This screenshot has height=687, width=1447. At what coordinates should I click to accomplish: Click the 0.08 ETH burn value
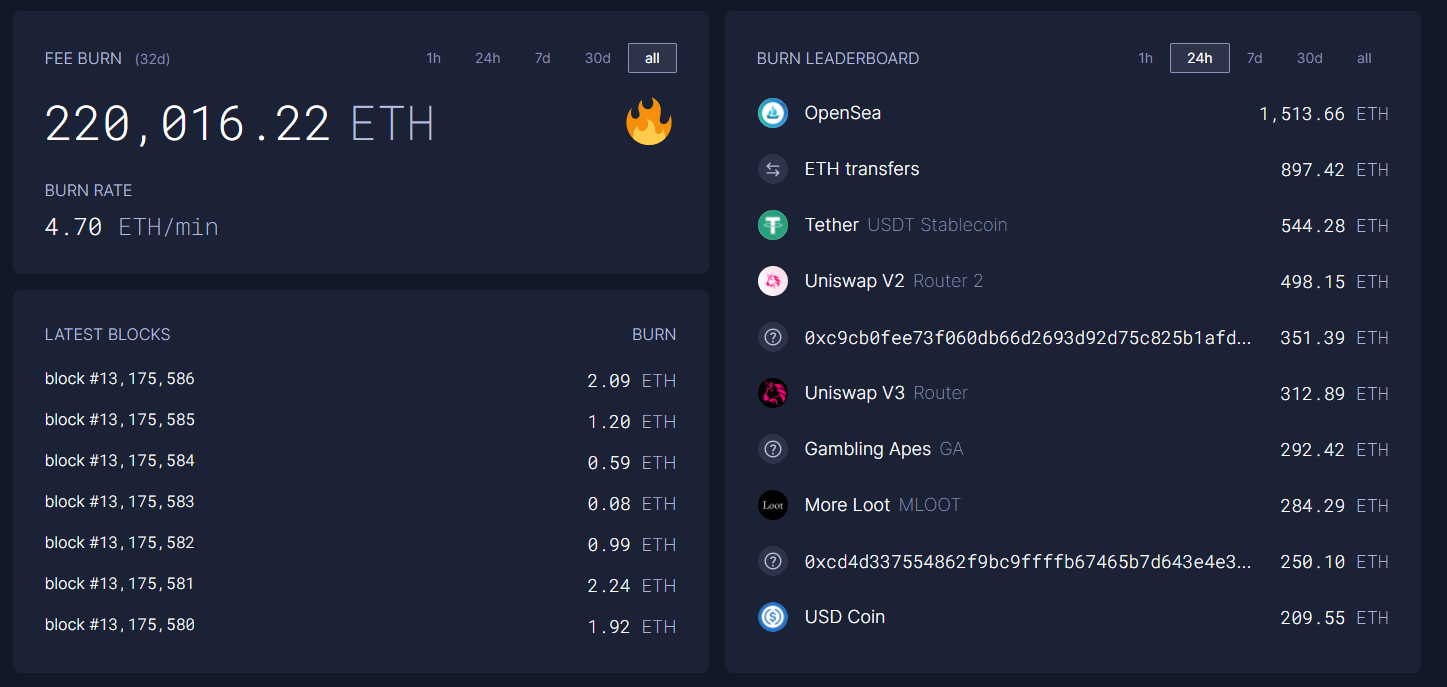(632, 504)
